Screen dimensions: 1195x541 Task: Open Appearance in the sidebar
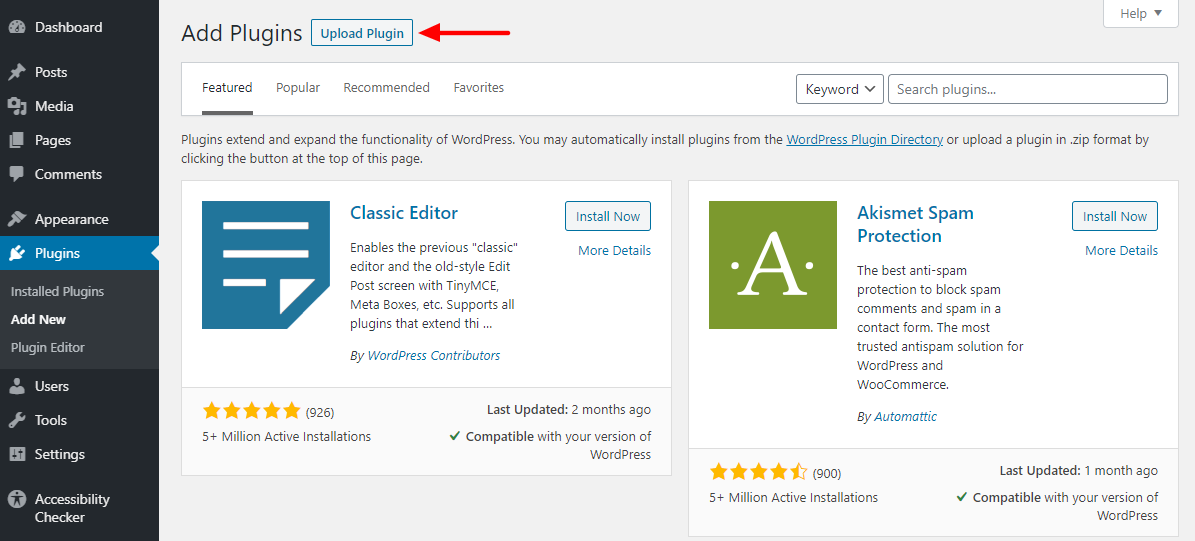tap(72, 219)
